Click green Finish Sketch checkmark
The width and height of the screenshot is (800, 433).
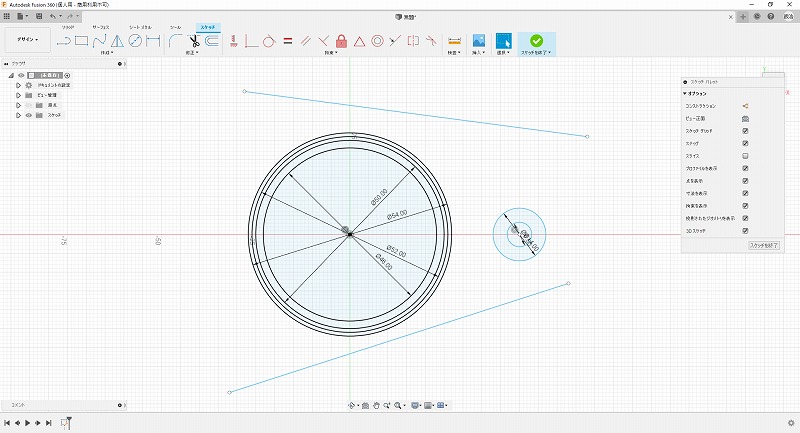537,41
